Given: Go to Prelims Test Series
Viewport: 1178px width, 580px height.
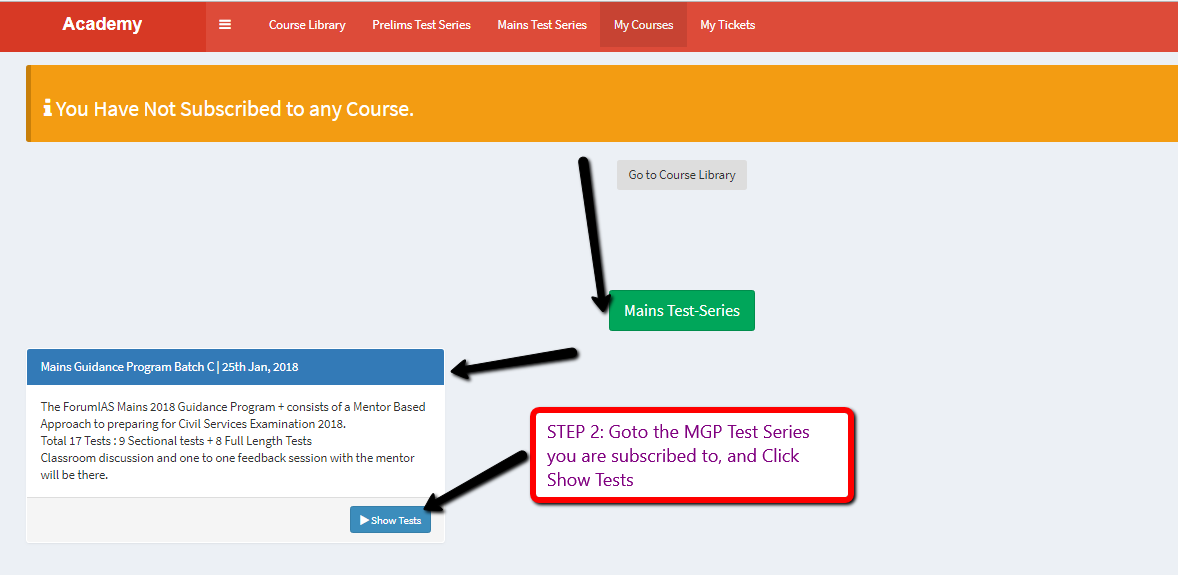Looking at the screenshot, I should pos(421,25).
